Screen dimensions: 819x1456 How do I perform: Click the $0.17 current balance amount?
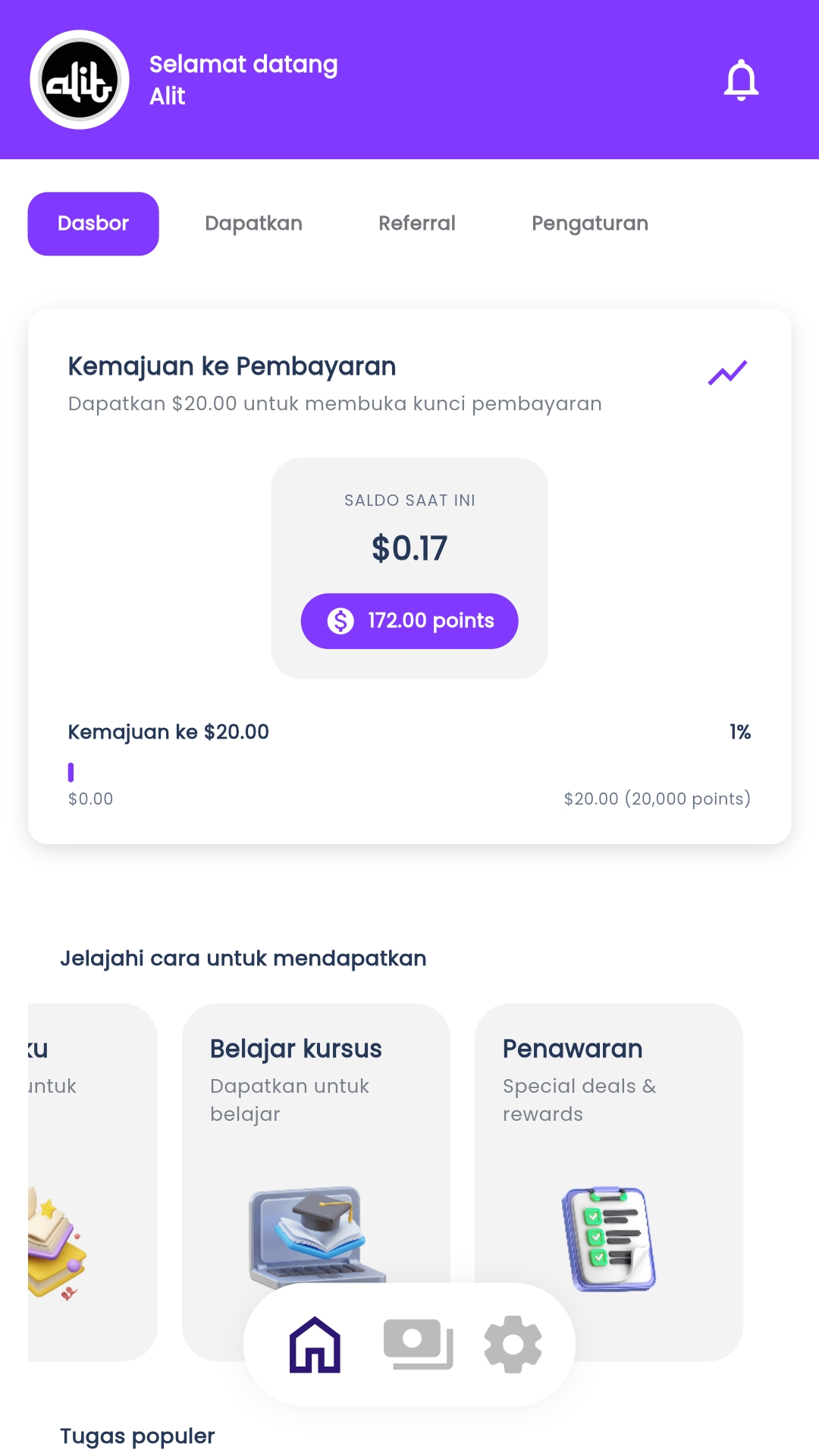point(409,548)
